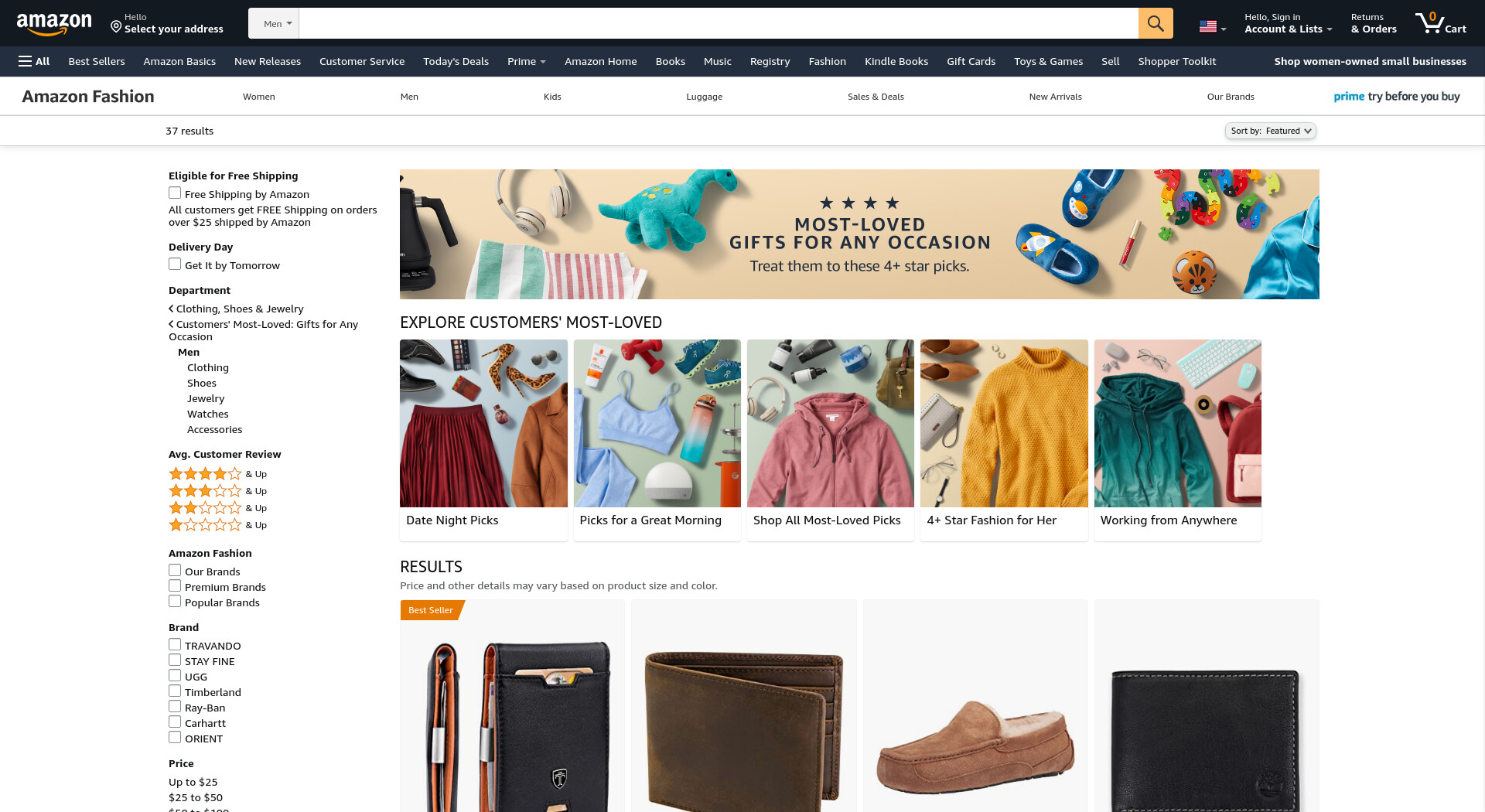Screen dimensions: 1485x812
Task: Open the Date Night Picks thumbnail
Action: (483, 440)
